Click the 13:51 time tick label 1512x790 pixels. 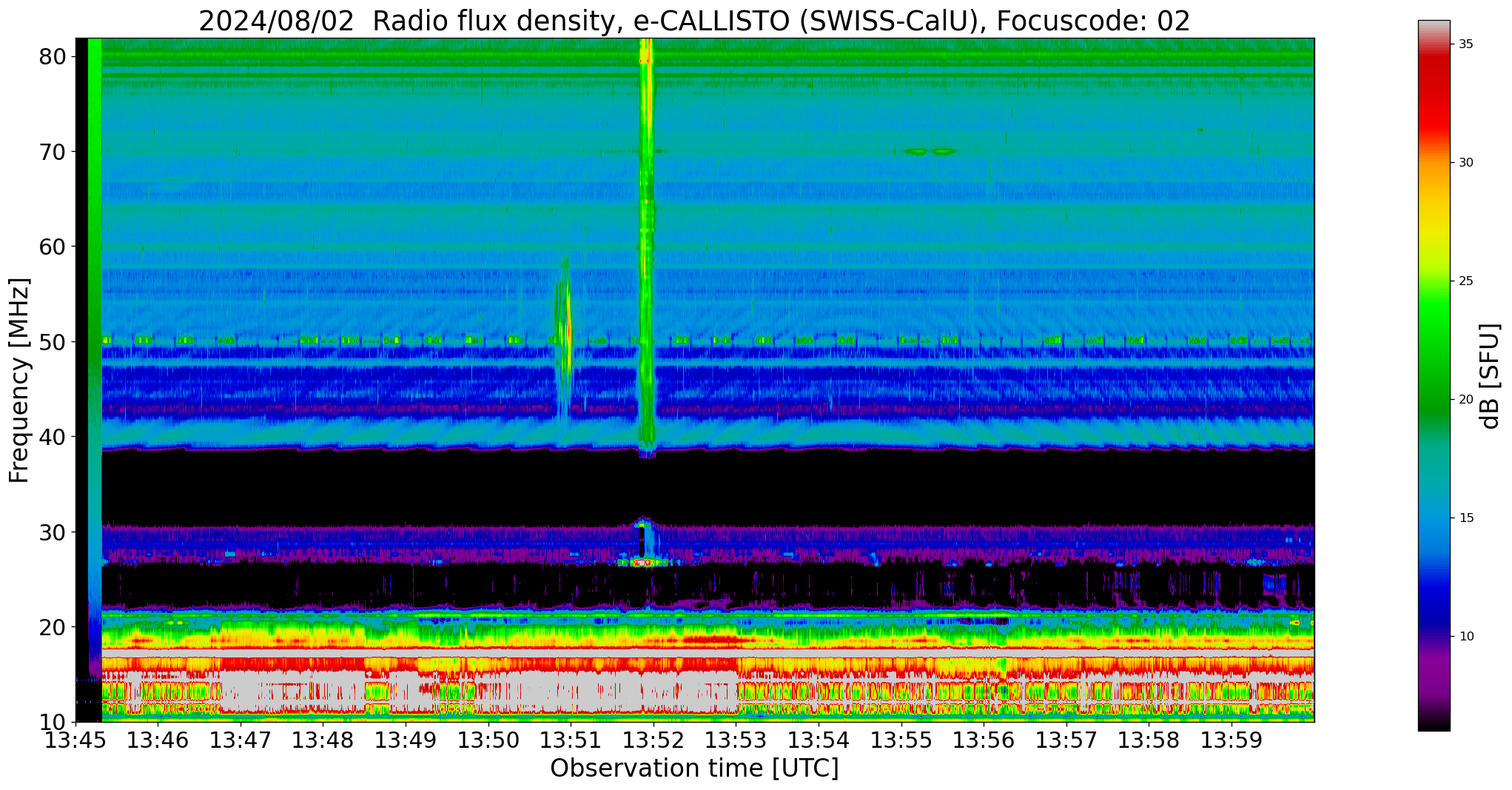(x=571, y=740)
